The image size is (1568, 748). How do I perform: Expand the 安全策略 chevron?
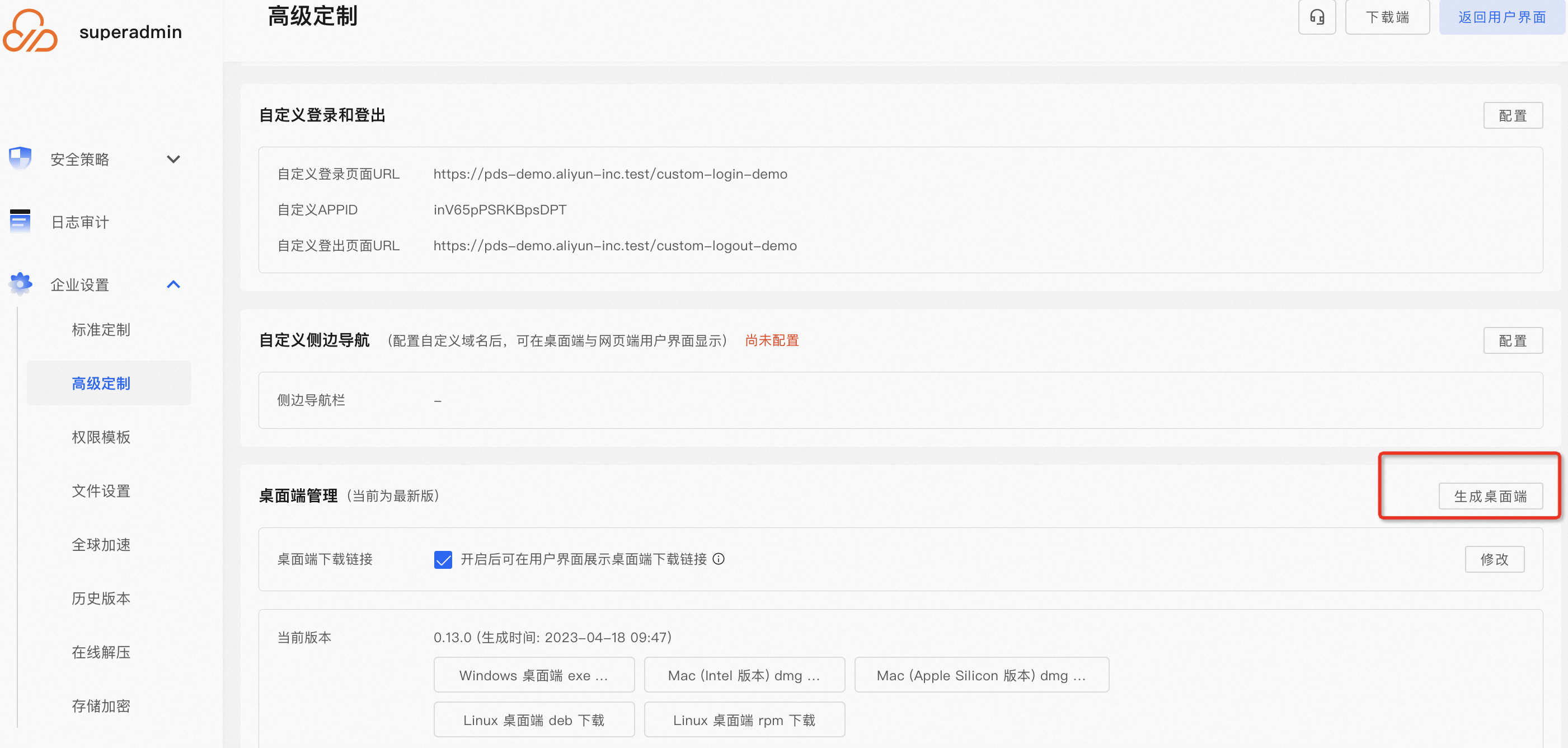(x=173, y=159)
